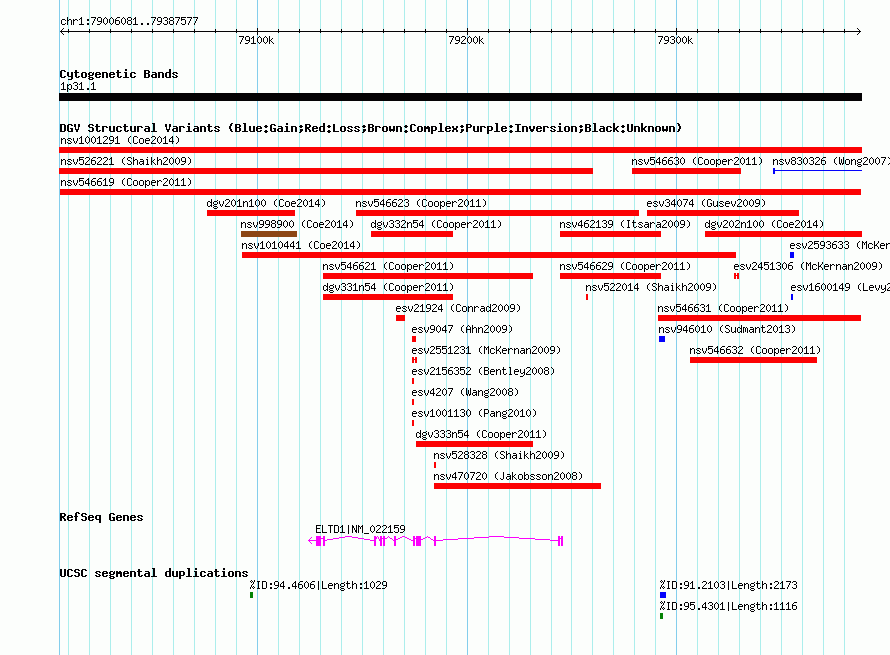The image size is (890, 655).
Task: Click UCSC segmental duplications heading
Action: [154, 573]
